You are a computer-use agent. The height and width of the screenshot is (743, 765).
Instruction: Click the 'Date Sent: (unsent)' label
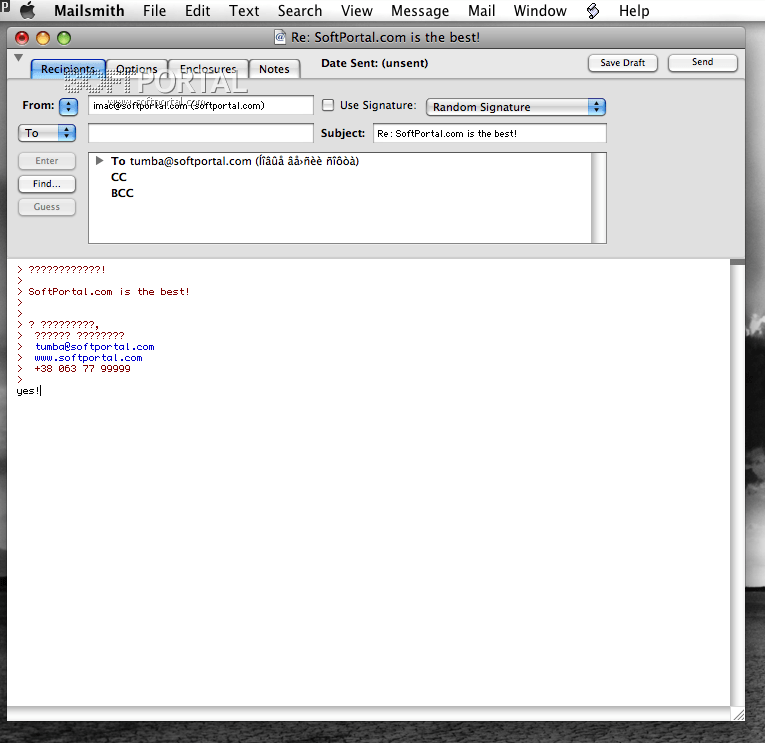(x=374, y=63)
